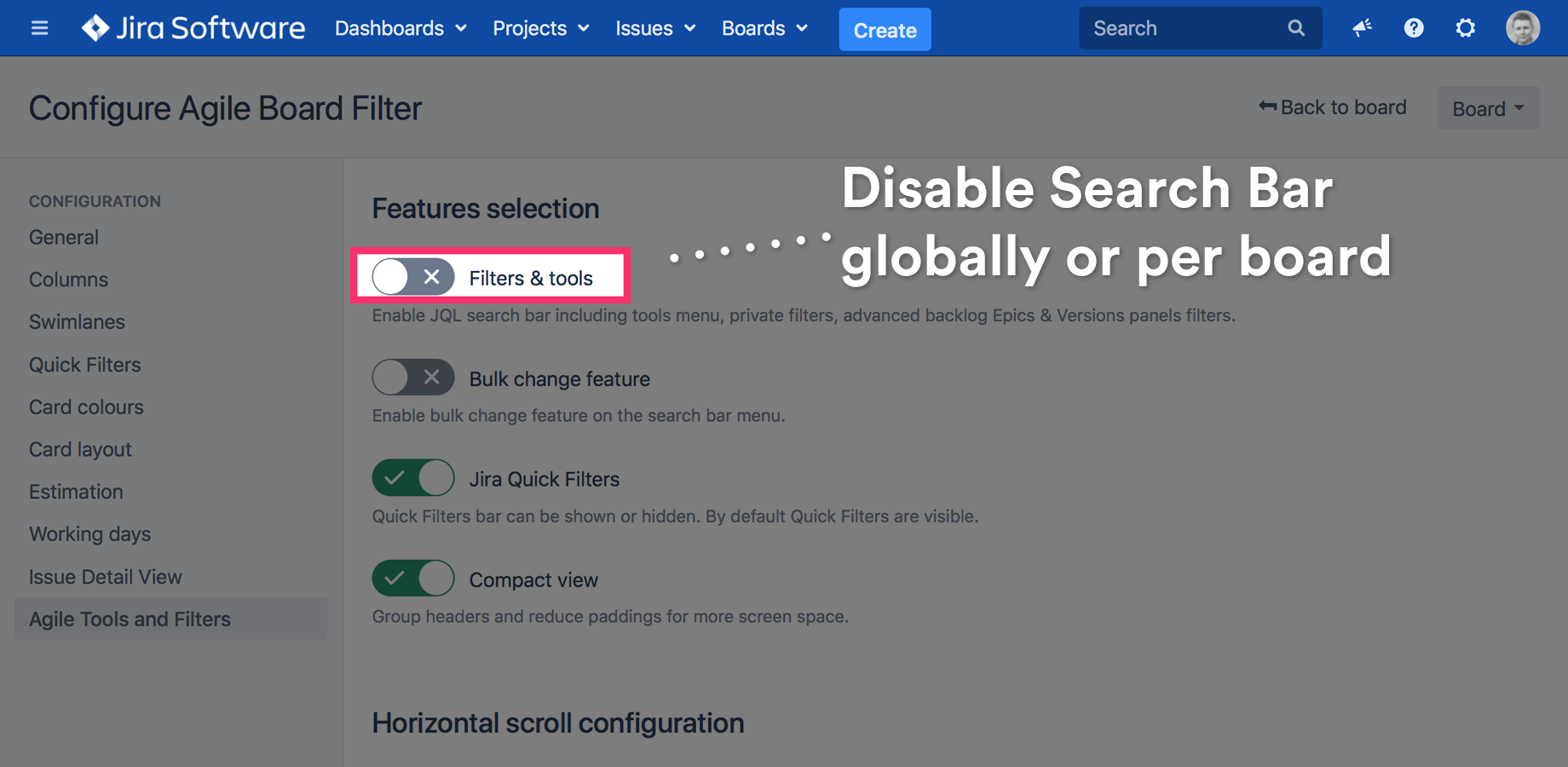Expand the Dashboards dropdown menu
The image size is (1568, 767).
click(401, 28)
